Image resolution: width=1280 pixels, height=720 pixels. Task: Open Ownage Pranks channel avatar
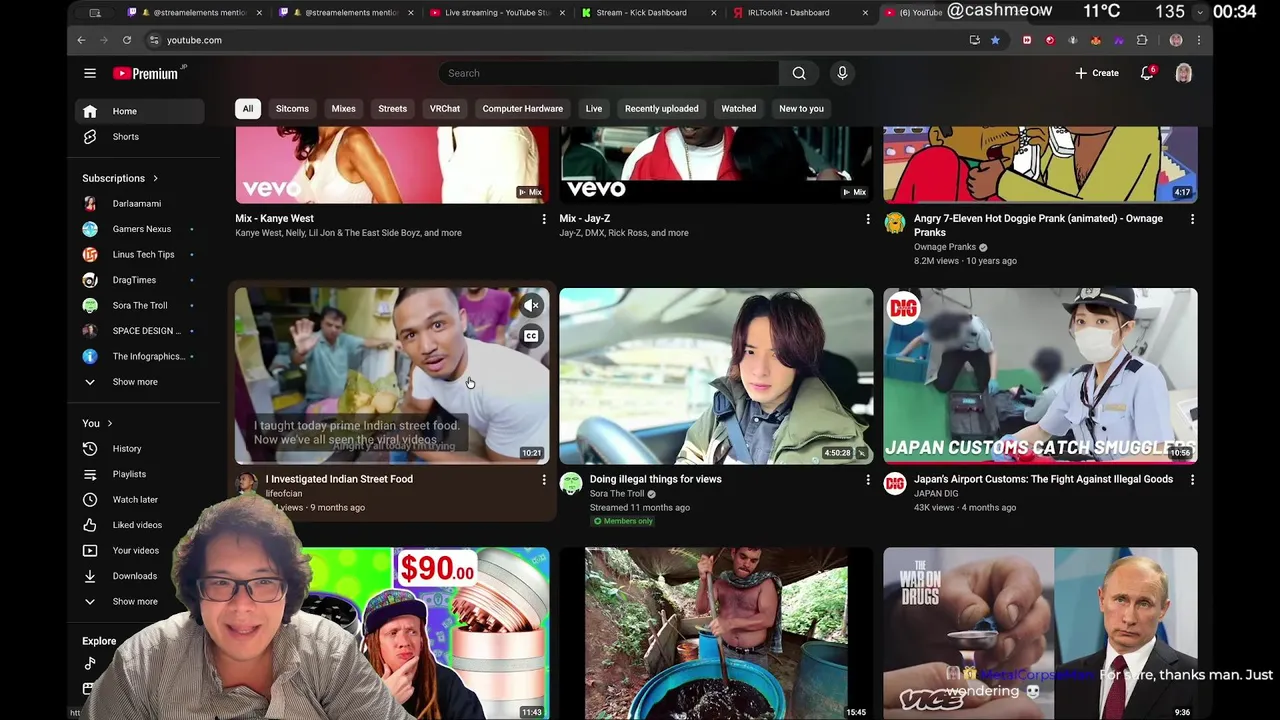click(x=895, y=223)
